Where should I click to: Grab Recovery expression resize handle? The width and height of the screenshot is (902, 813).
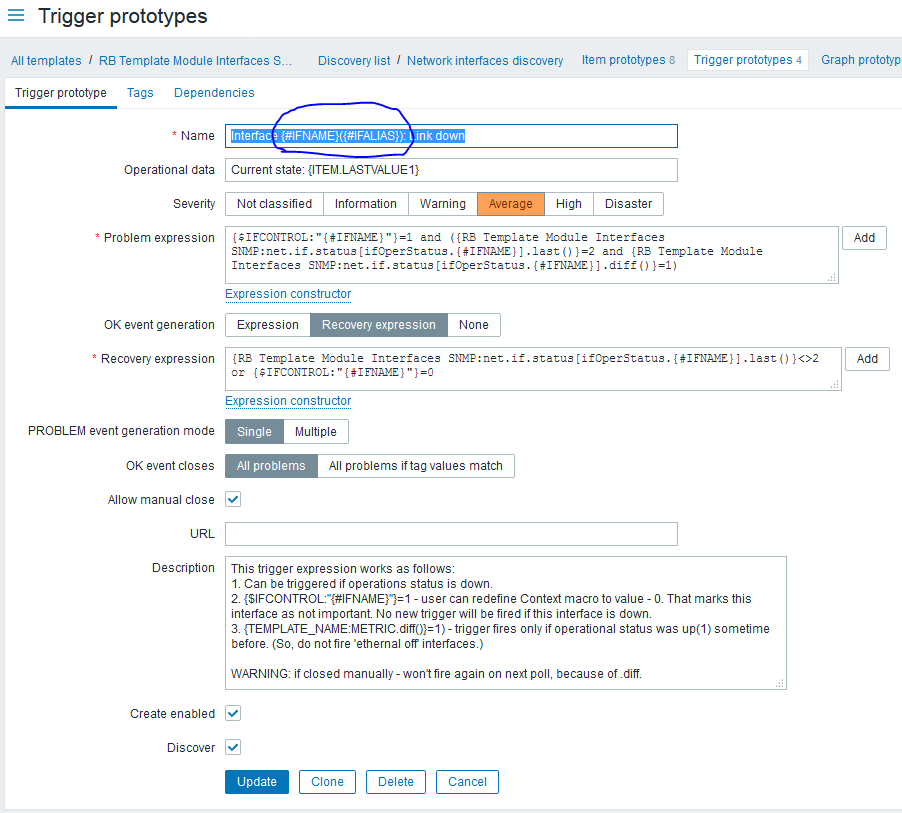(x=835, y=384)
